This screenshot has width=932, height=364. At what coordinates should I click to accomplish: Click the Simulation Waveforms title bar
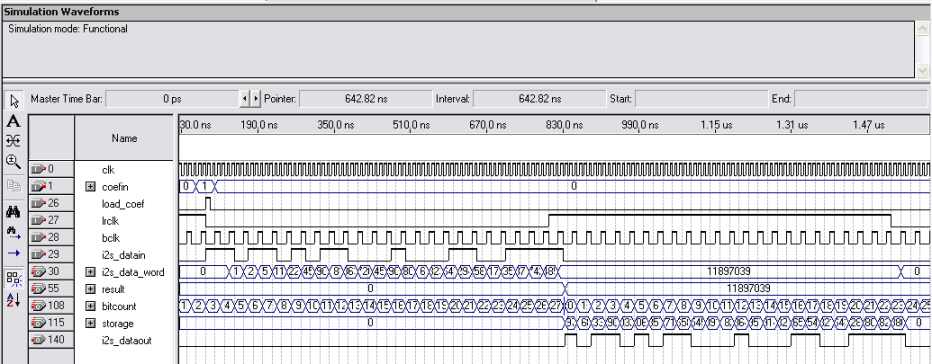465,11
